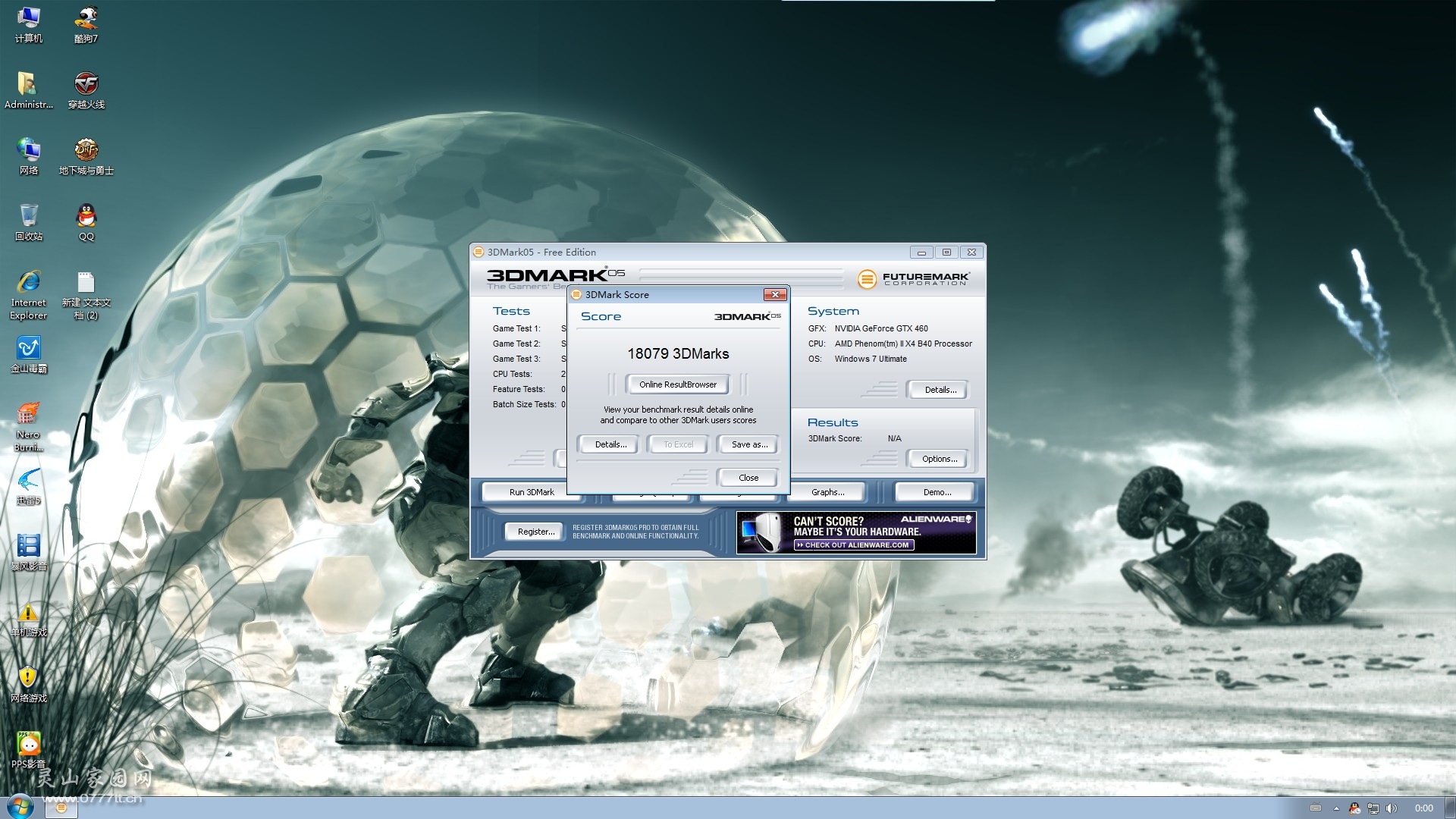Open the 单机游戏 desktop icon
The width and height of the screenshot is (1456, 819).
[x=29, y=619]
